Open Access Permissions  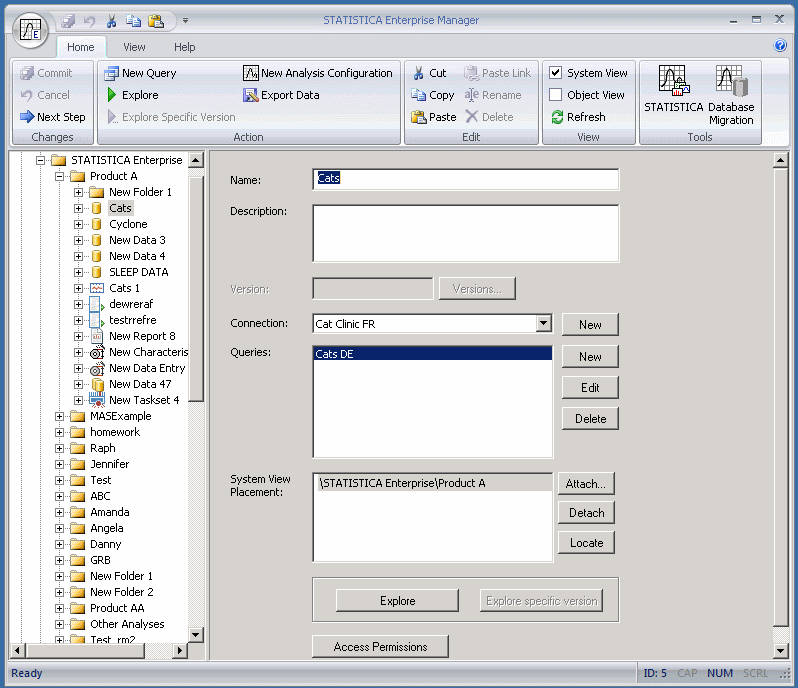380,647
